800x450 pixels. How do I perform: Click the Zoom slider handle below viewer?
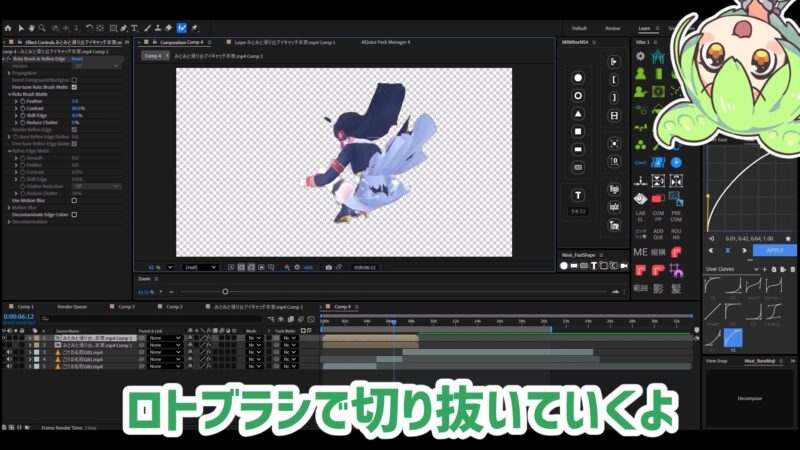(225, 291)
